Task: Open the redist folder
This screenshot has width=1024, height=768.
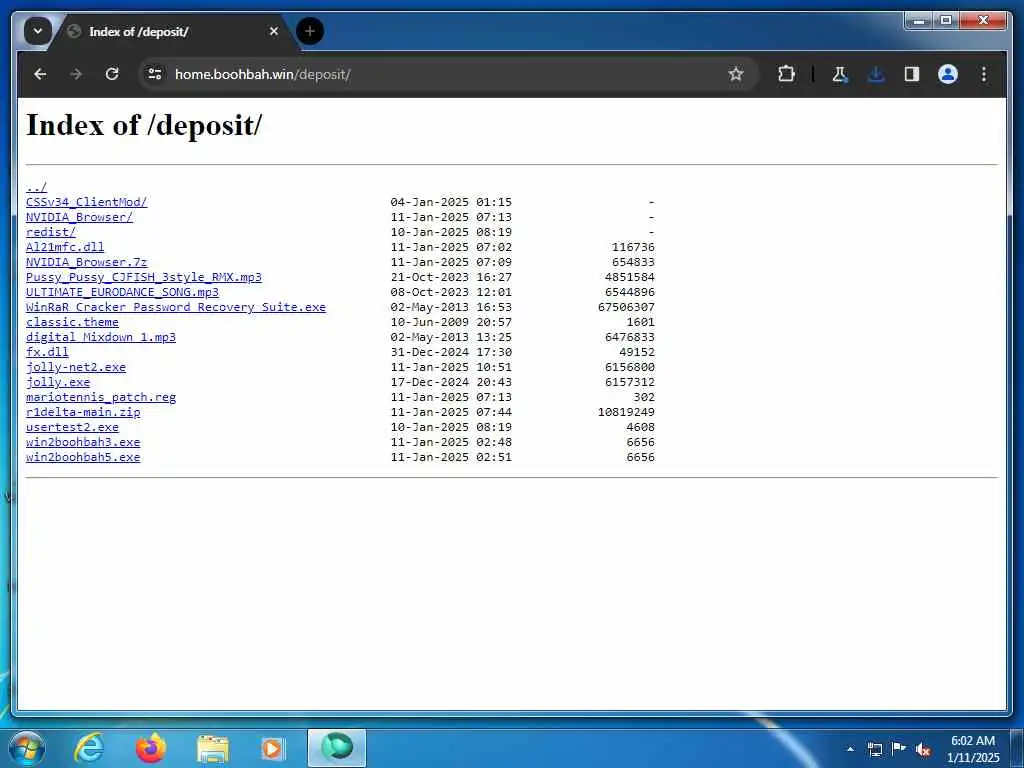Action: pyautogui.click(x=51, y=232)
